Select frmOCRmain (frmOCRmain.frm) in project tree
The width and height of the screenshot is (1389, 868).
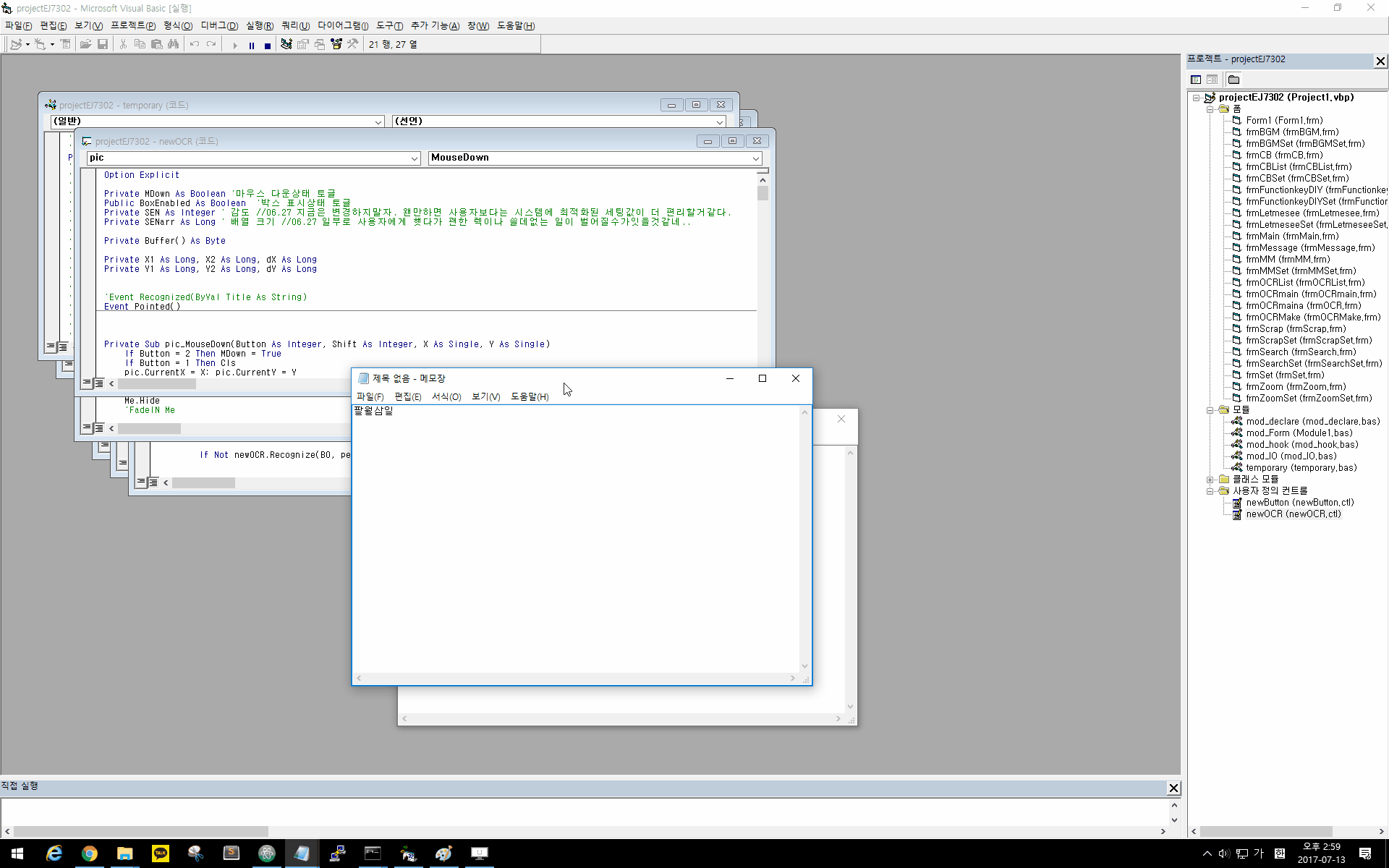(1310, 294)
